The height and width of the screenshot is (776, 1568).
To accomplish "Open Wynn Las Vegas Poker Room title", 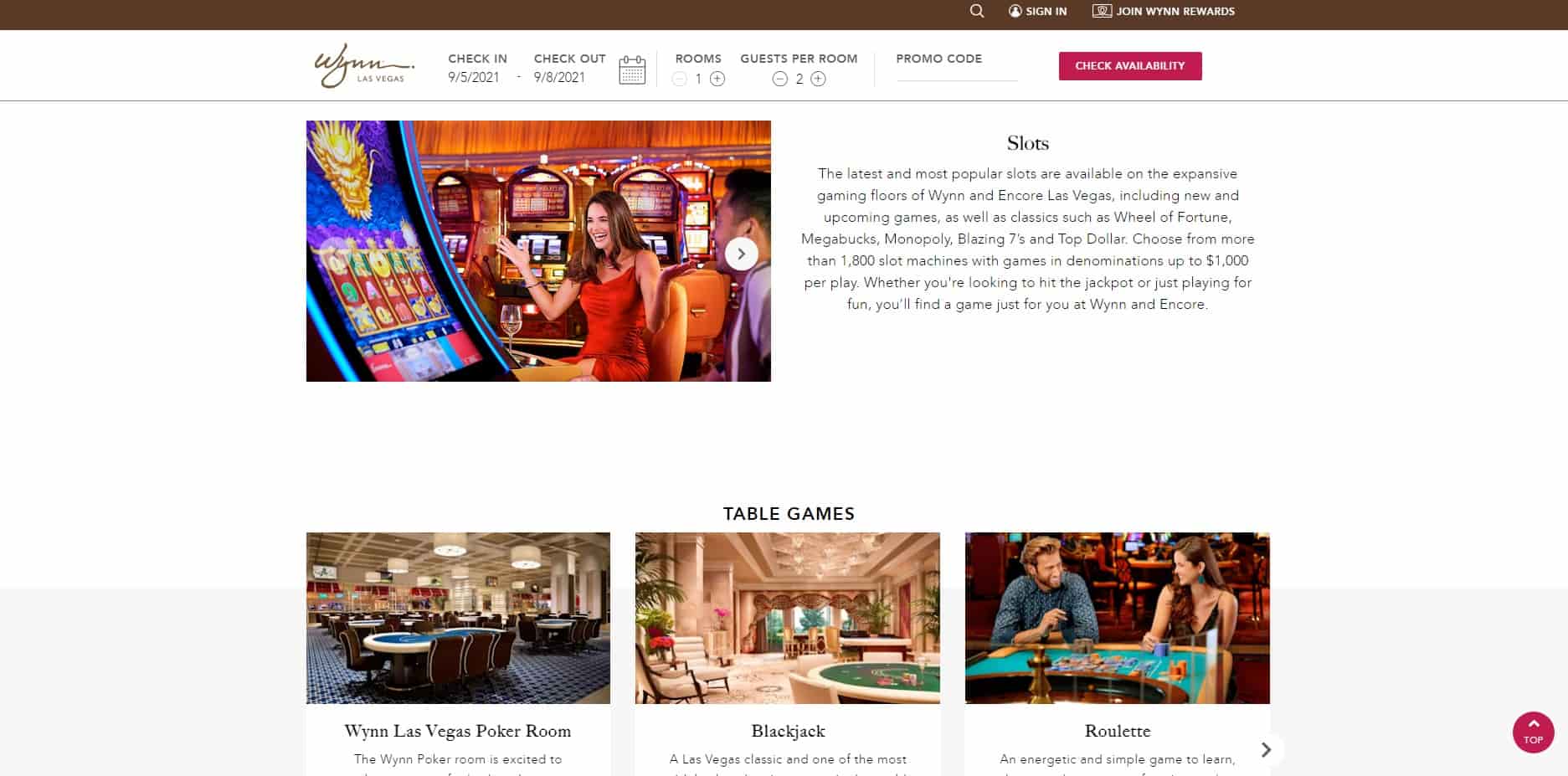I will [458, 731].
